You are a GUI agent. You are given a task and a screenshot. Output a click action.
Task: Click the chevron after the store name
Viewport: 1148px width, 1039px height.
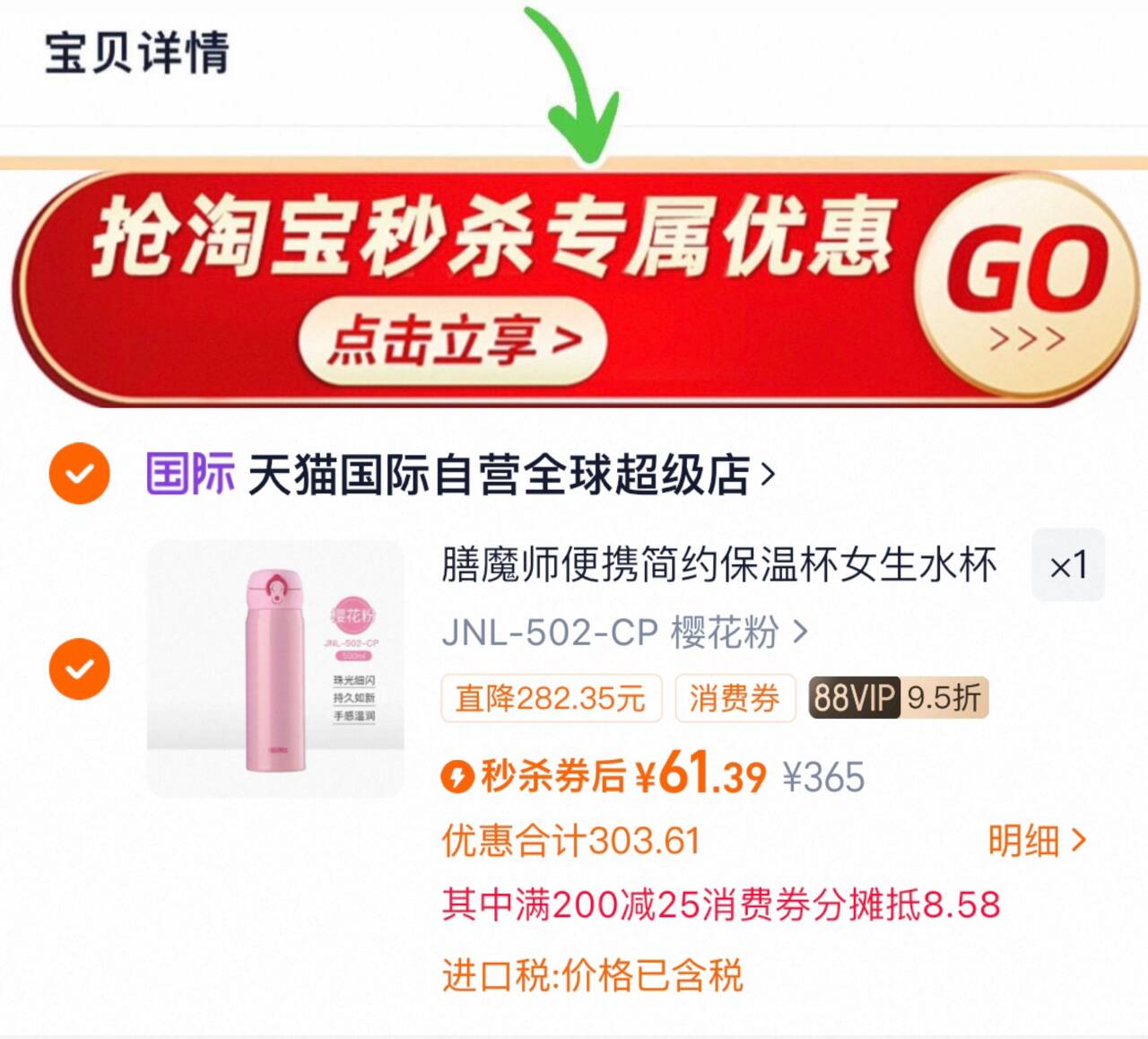click(768, 474)
